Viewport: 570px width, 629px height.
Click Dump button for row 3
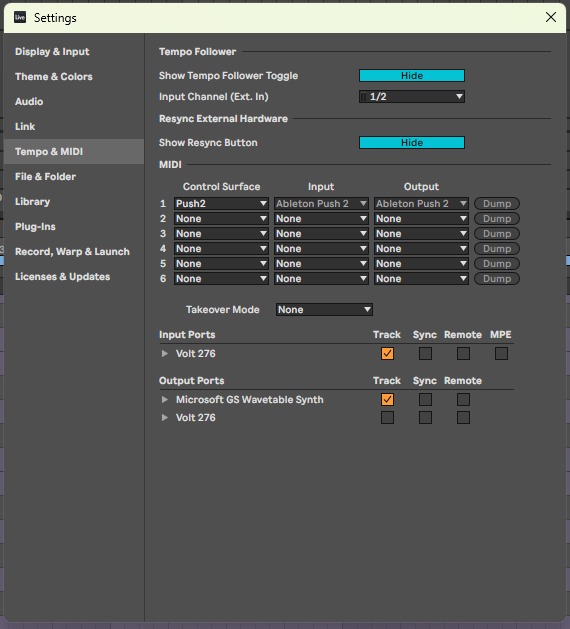(x=497, y=234)
